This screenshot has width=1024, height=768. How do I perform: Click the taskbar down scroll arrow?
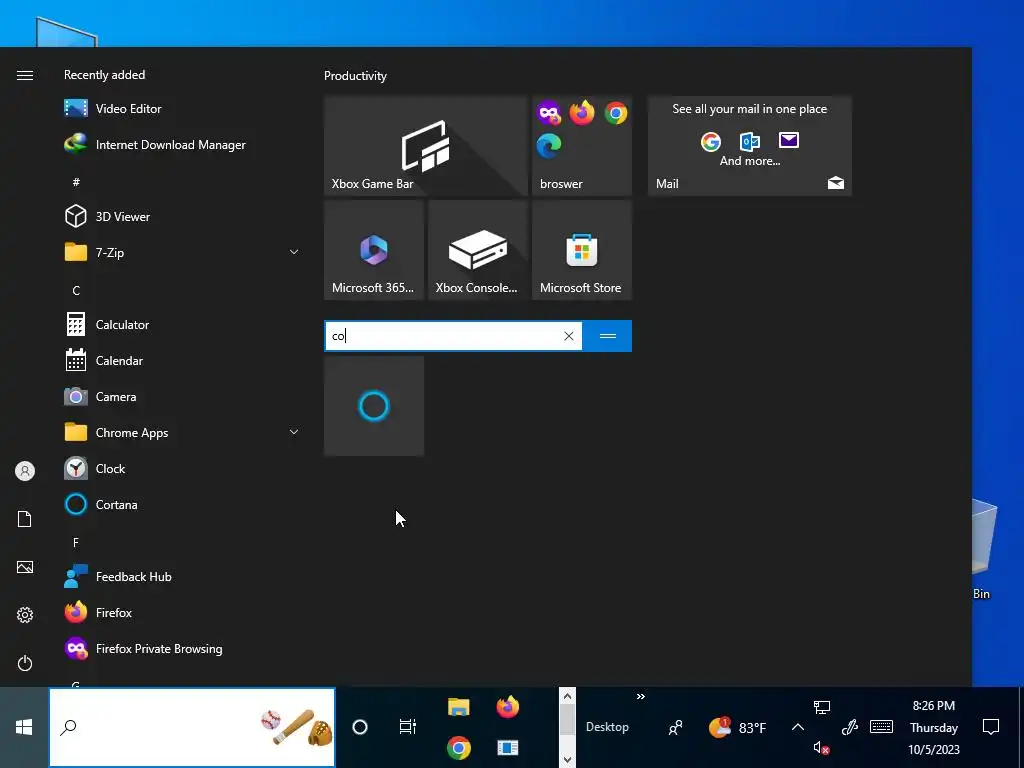[x=568, y=759]
